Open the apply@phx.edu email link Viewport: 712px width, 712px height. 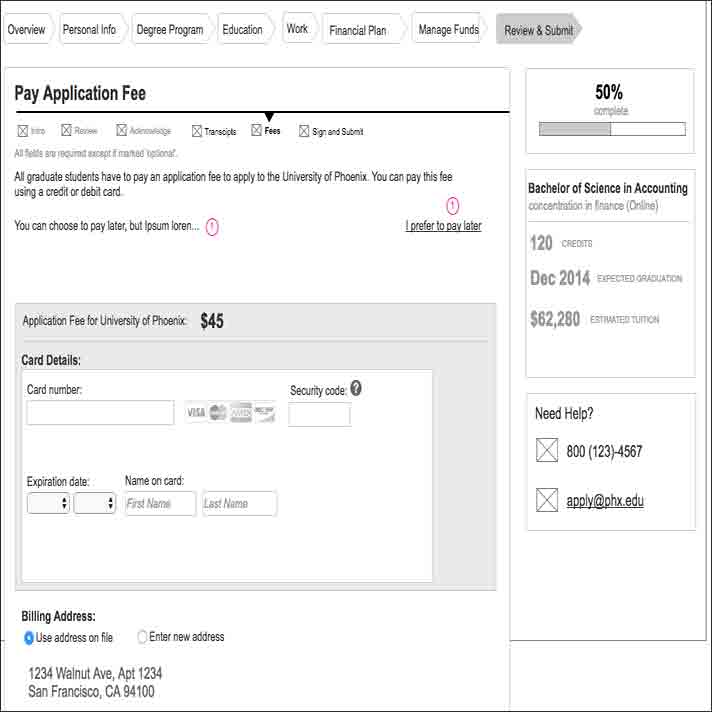tap(605, 500)
